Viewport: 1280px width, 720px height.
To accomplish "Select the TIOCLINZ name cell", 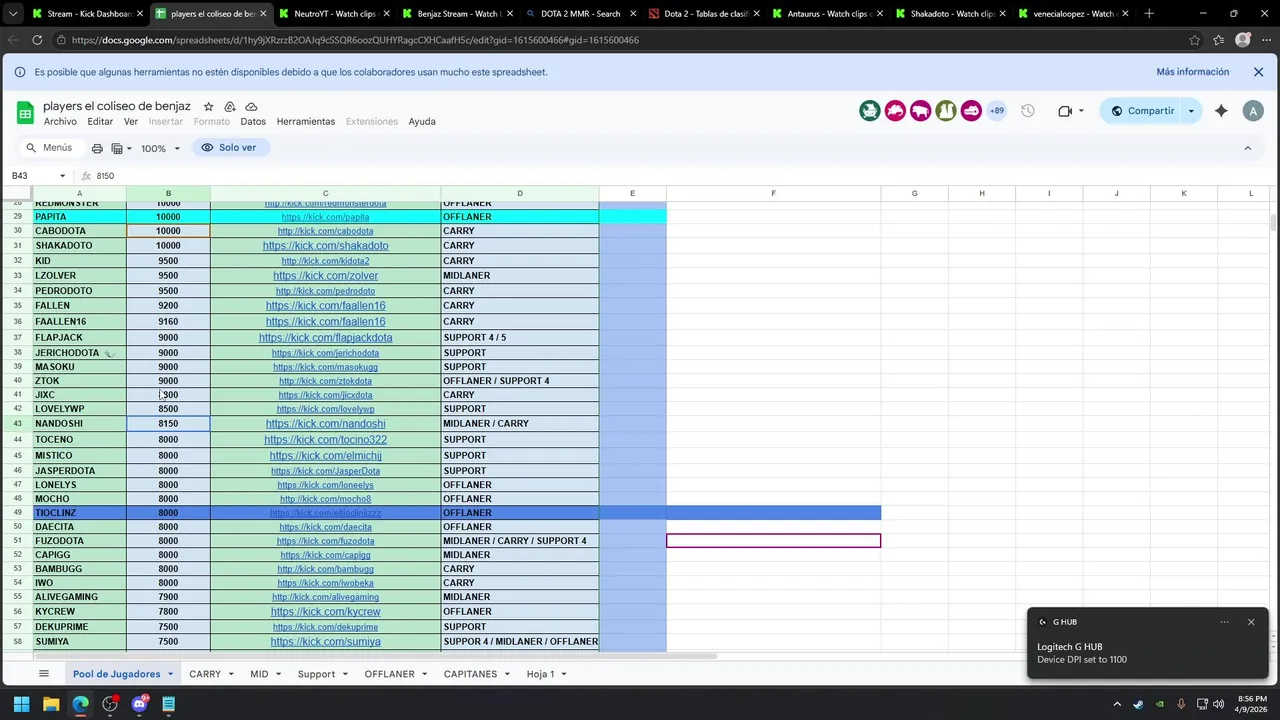I will coord(79,513).
